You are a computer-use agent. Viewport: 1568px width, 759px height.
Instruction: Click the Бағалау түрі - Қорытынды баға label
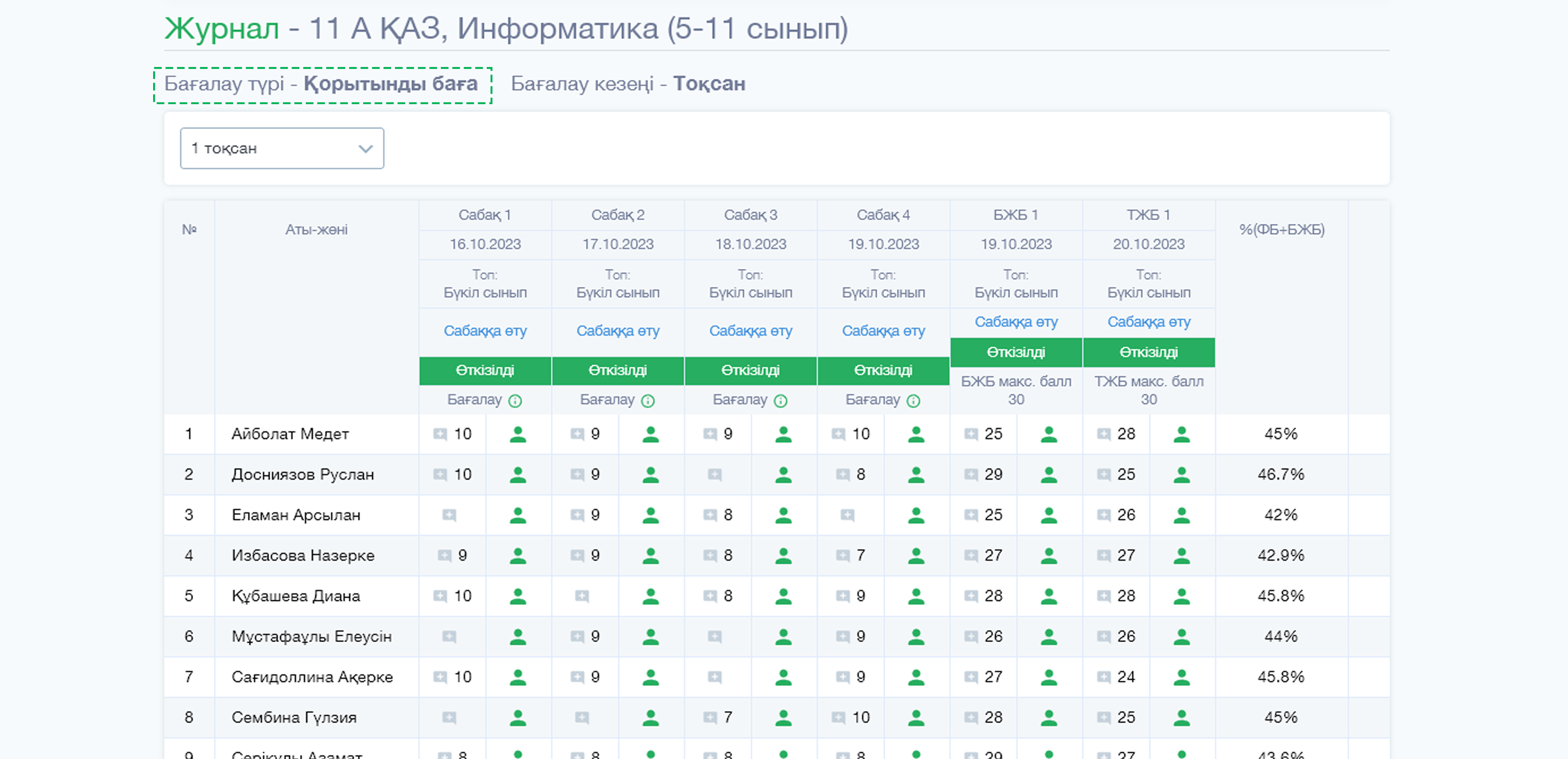pos(321,83)
